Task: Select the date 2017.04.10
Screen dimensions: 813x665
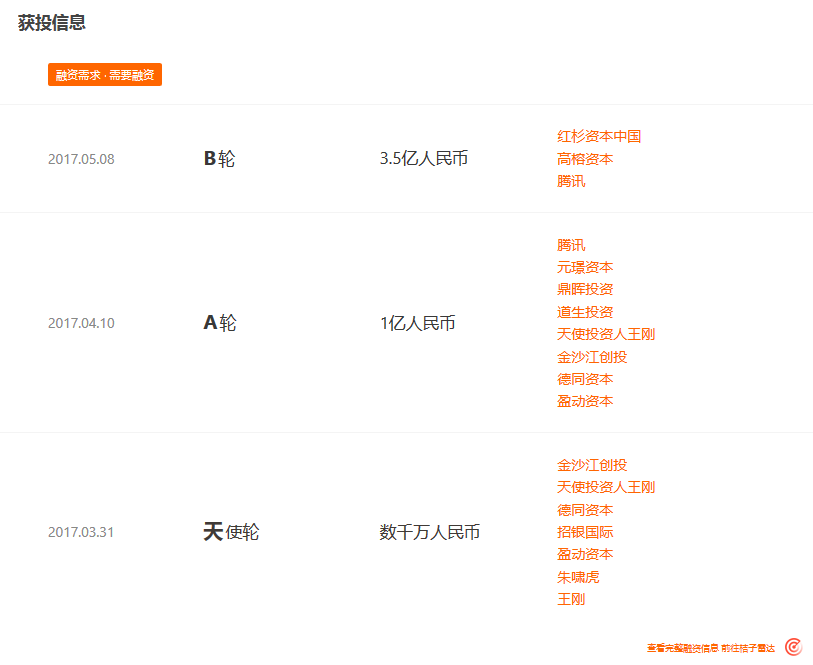Action: coord(81,323)
